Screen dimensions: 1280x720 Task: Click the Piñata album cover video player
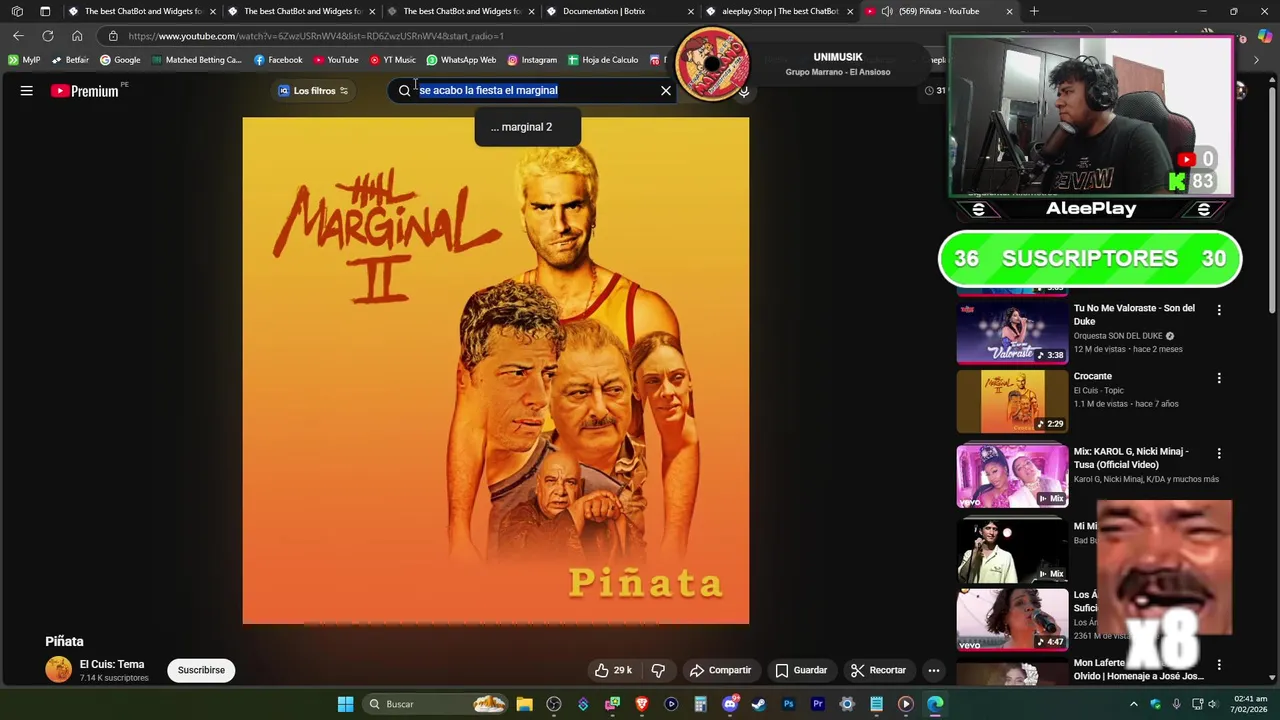[495, 371]
